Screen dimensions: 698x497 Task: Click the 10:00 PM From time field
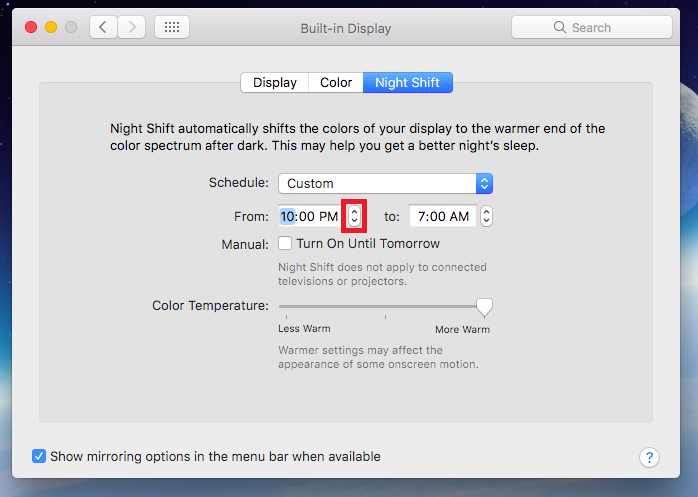point(309,216)
